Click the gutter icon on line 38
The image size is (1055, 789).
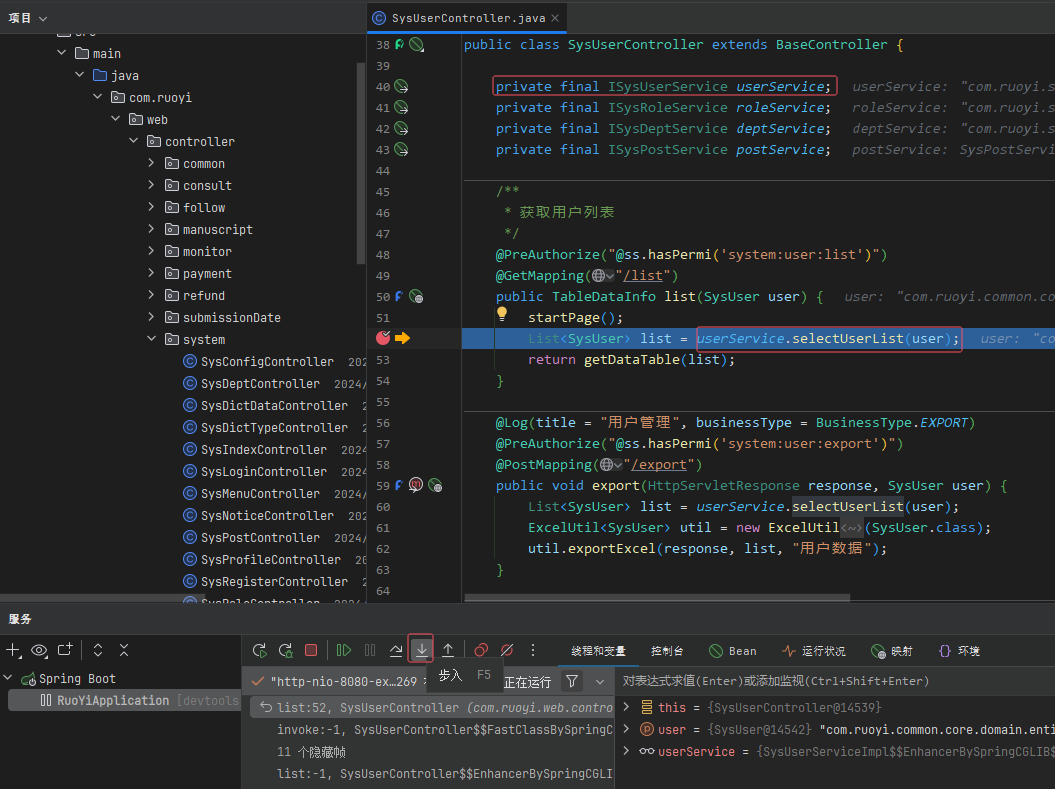point(416,44)
